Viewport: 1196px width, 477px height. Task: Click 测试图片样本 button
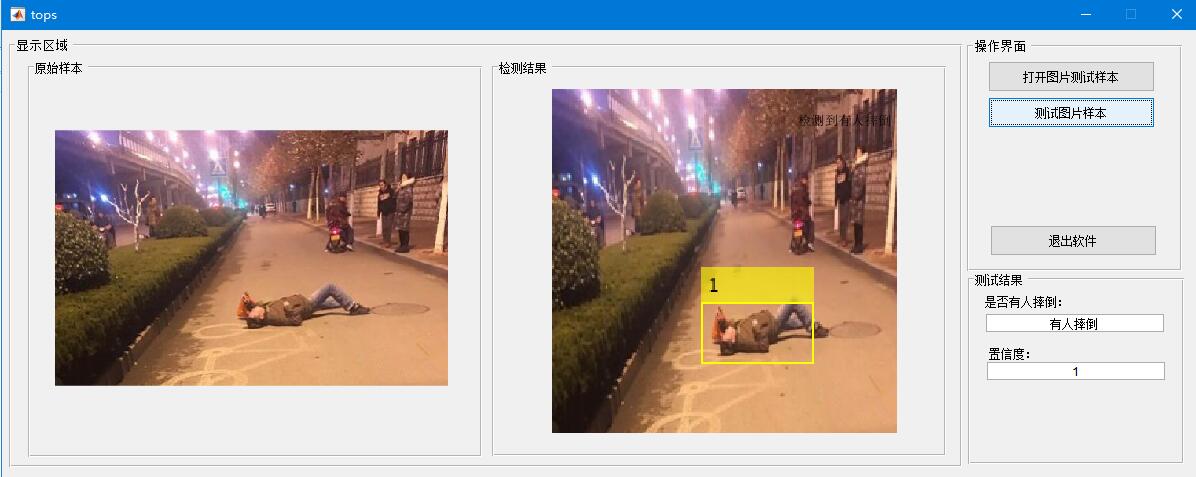pos(1071,113)
